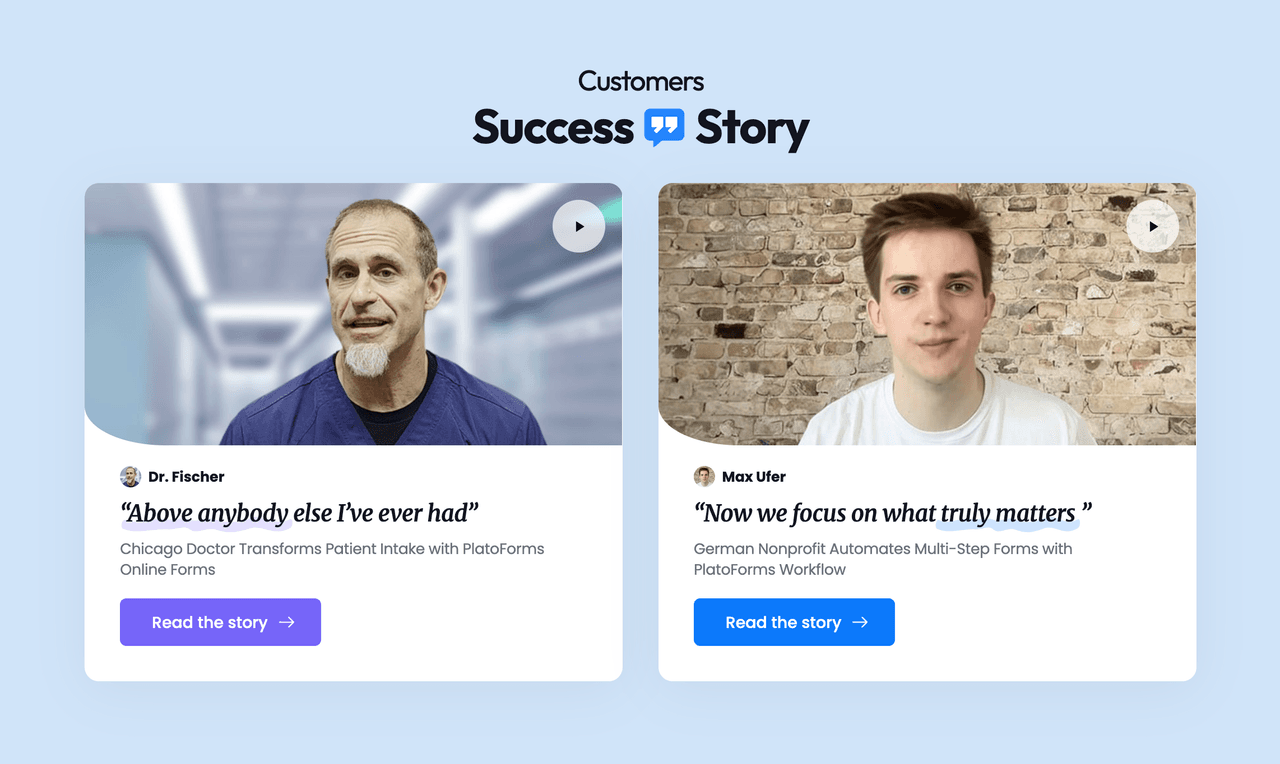
Task: Select the "Now we focus on what truly matters" quote
Action: coord(892,514)
